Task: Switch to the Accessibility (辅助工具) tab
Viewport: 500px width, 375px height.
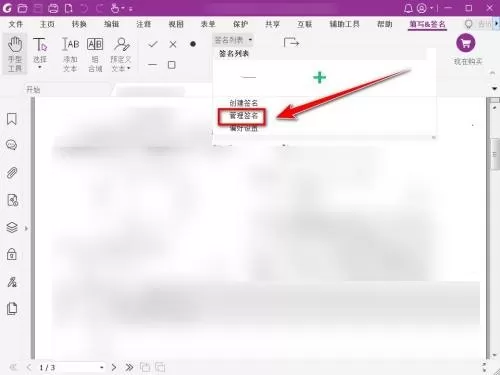Action: (x=345, y=24)
